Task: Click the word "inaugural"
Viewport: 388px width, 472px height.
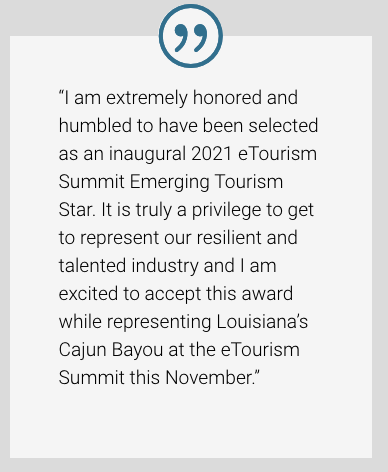Action: coord(148,155)
